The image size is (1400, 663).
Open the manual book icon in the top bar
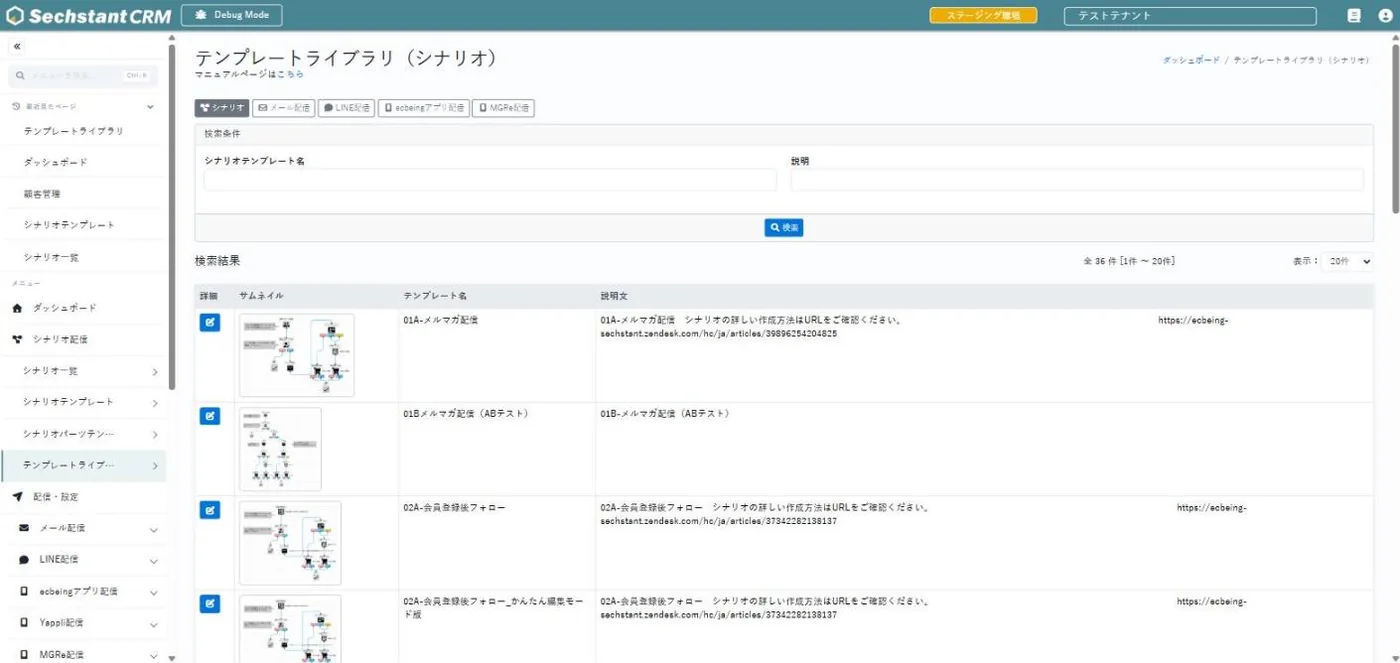click(1355, 16)
